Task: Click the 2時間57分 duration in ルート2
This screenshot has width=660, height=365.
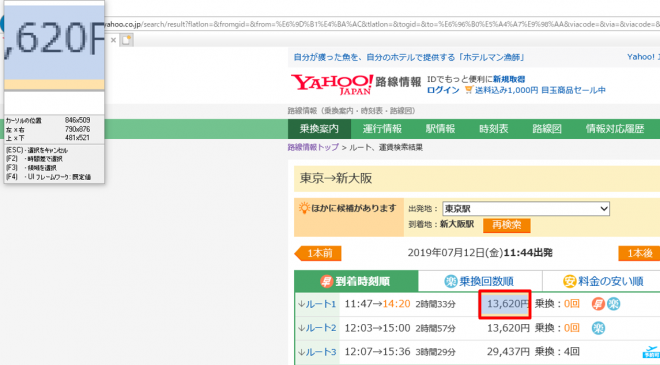Action: click(435, 328)
